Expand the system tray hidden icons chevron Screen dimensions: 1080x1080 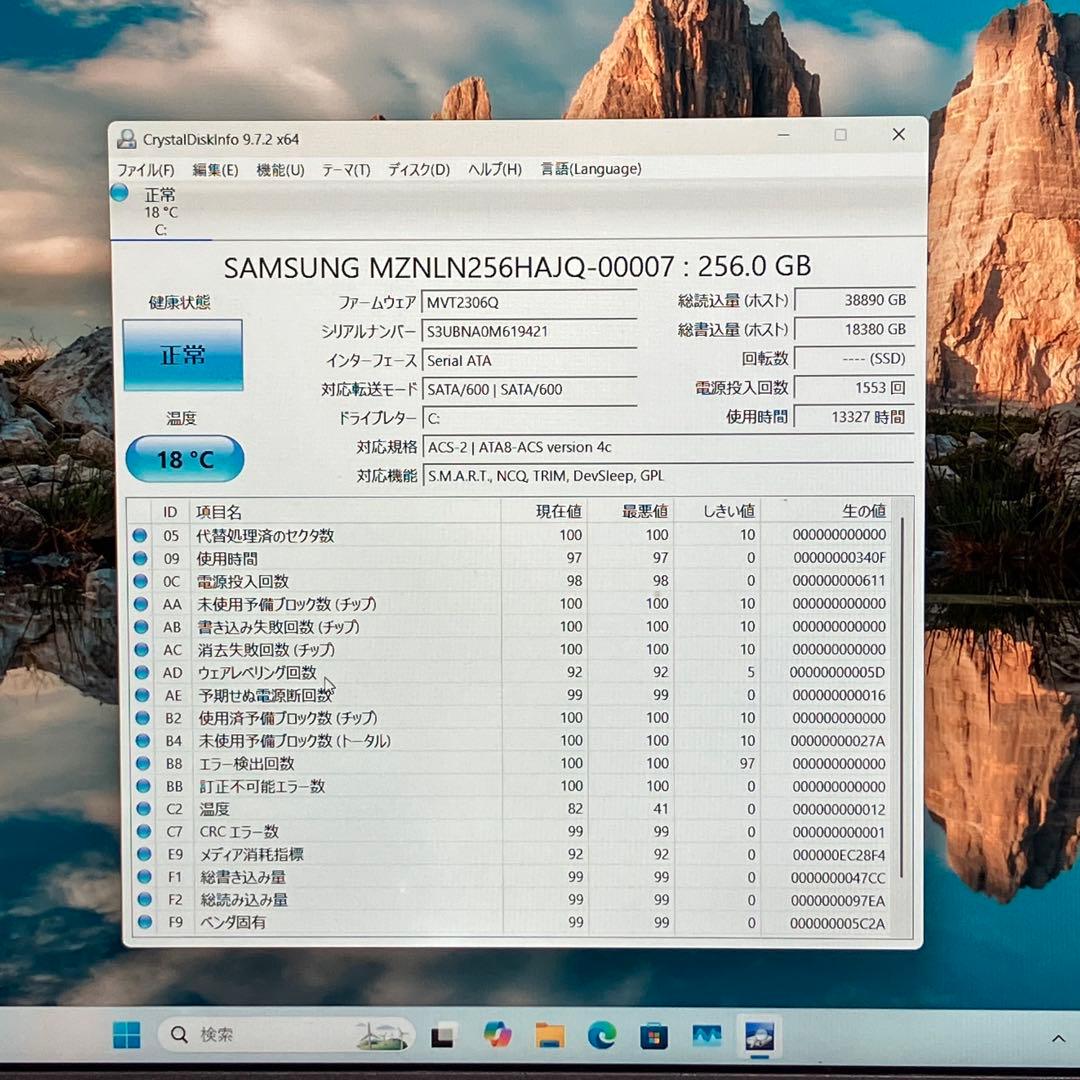[x=1058, y=1039]
